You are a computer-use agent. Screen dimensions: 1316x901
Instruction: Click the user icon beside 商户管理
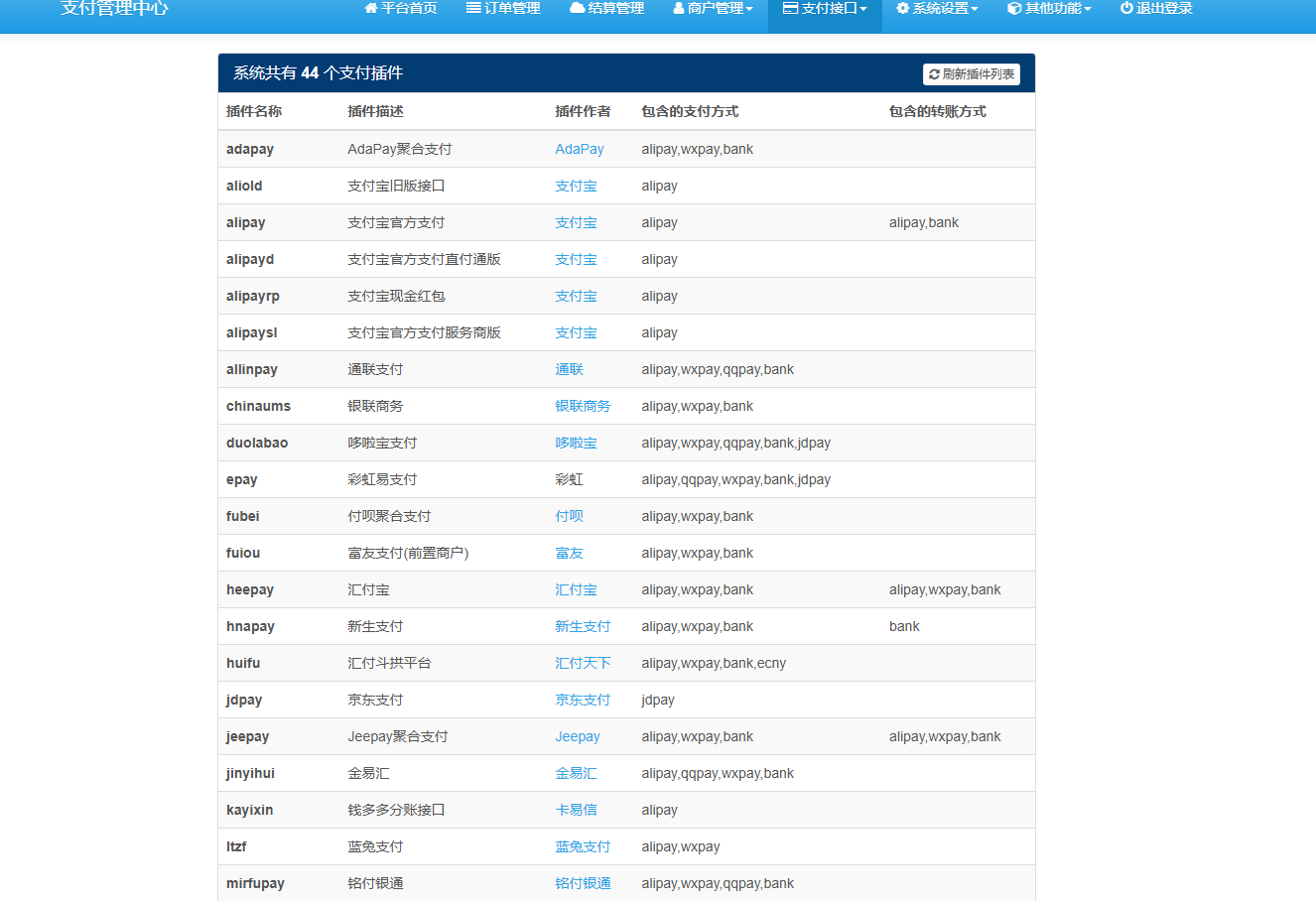pos(679,8)
